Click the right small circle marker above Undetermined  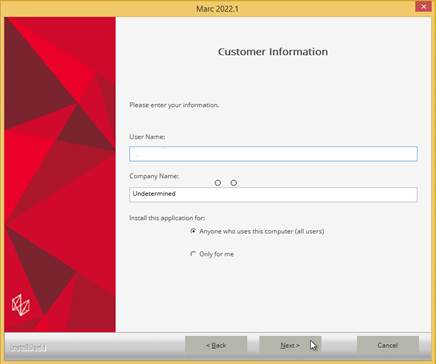point(234,183)
